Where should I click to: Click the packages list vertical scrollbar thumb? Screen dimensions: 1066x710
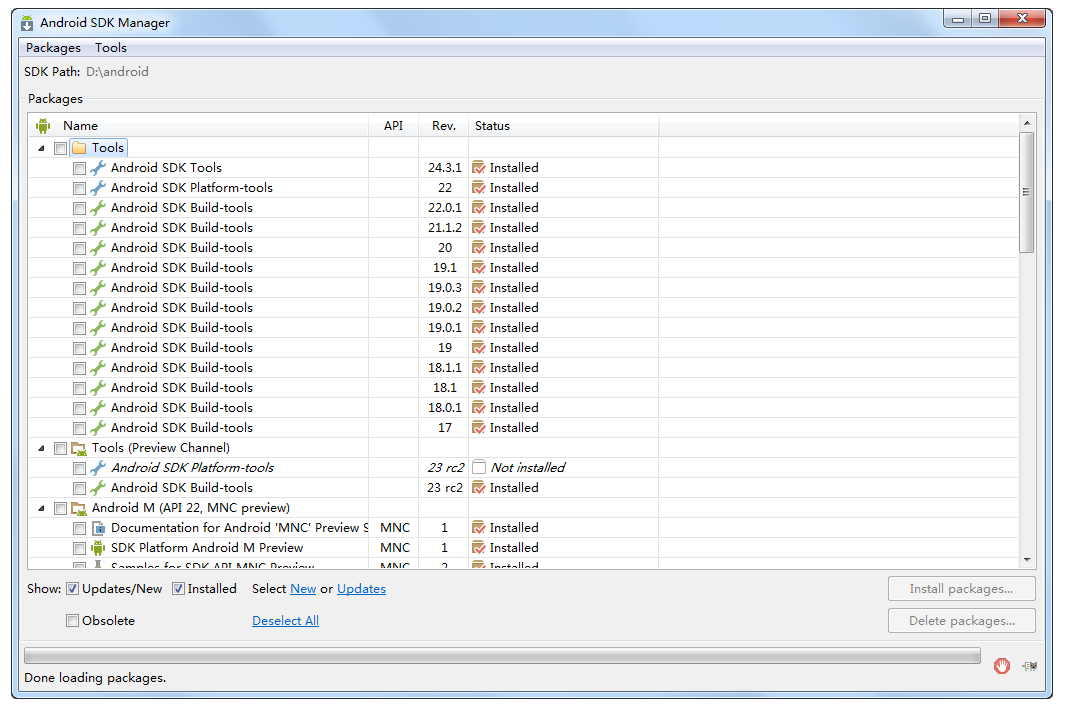1027,192
